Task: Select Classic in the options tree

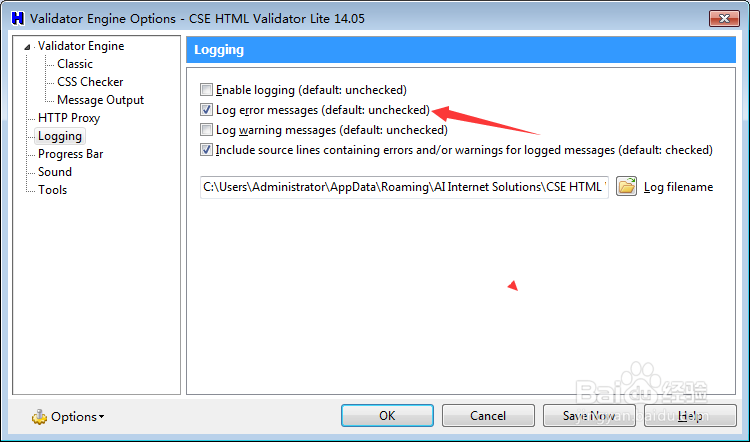Action: pos(75,64)
